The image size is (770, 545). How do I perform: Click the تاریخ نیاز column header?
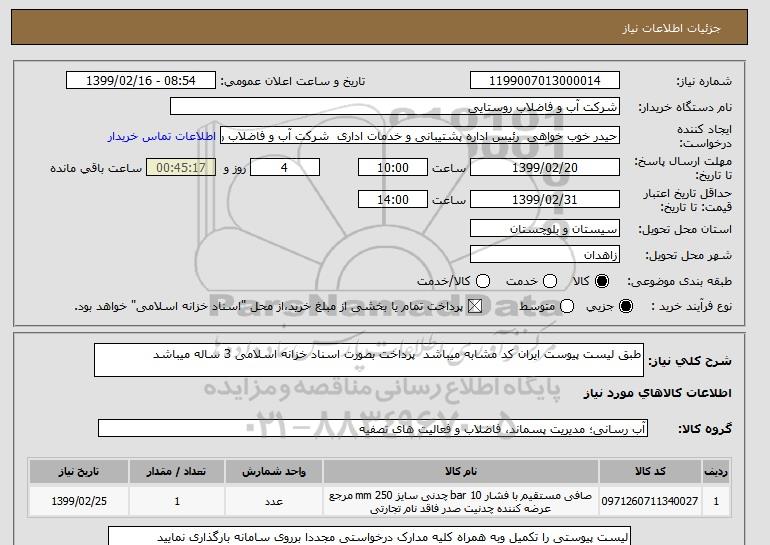tap(79, 471)
